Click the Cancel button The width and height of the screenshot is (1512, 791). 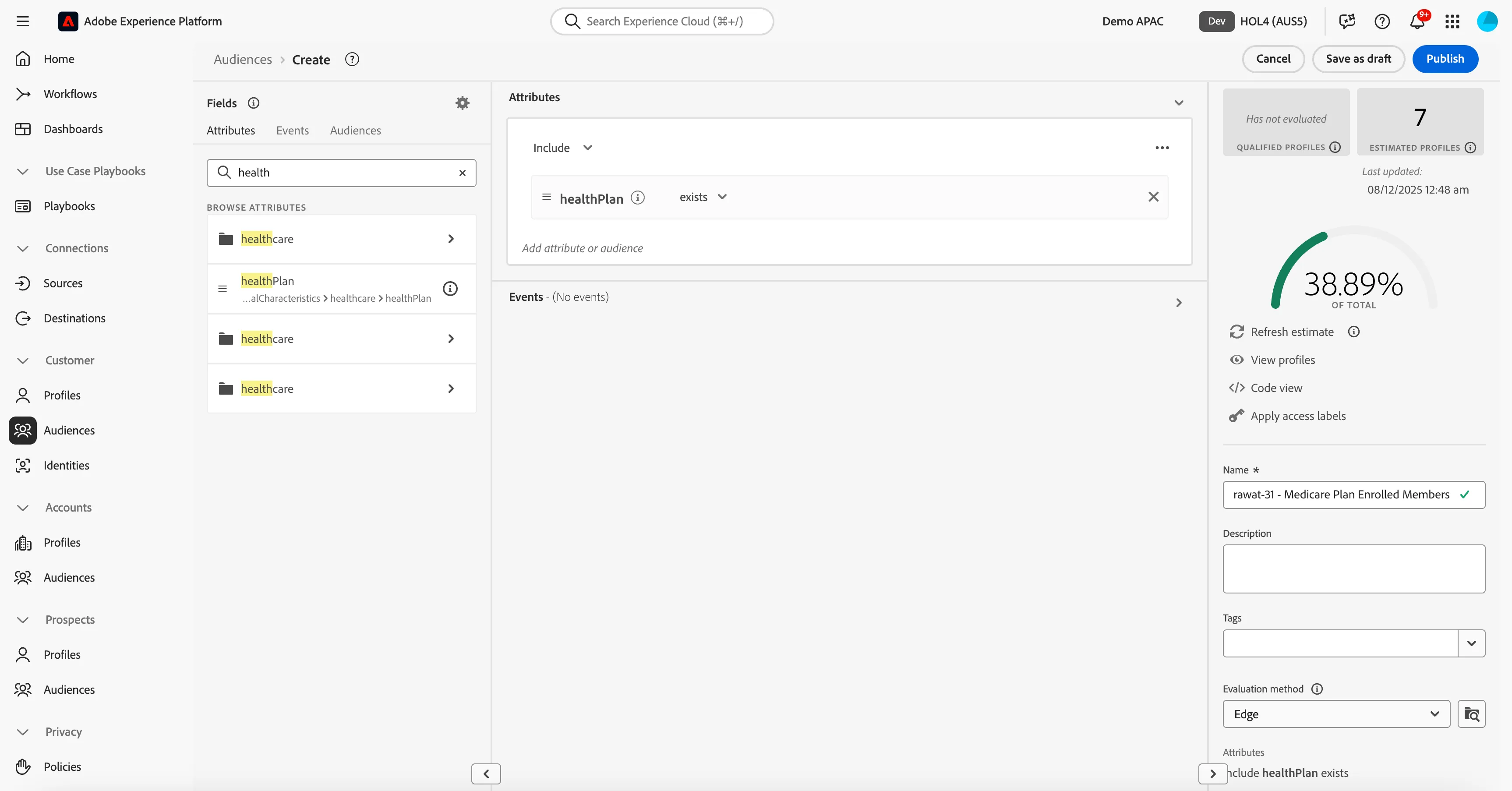coord(1273,59)
